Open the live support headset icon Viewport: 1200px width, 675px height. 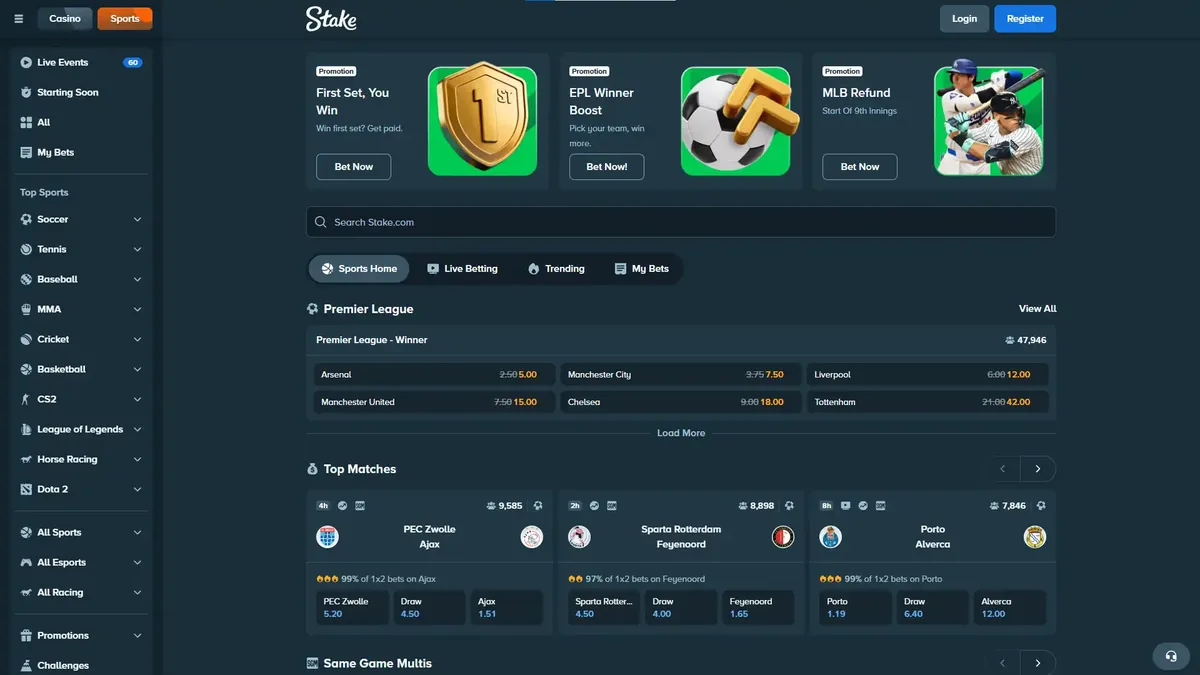coord(1171,657)
